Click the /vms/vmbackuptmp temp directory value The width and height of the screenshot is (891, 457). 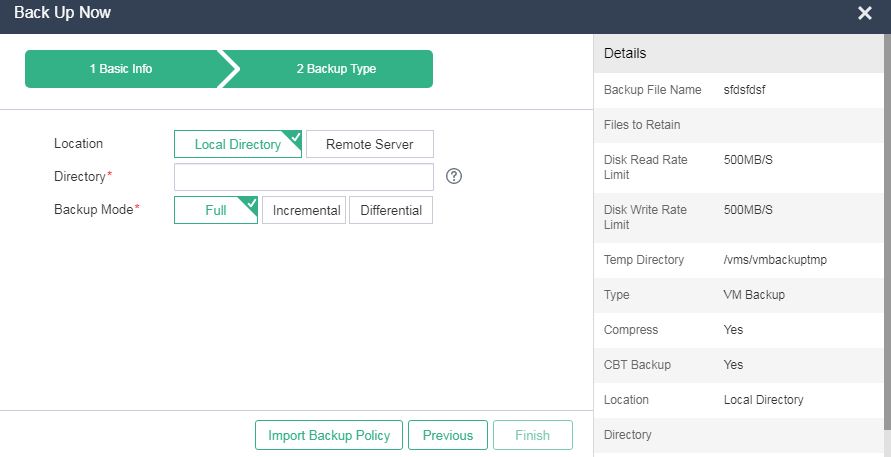coord(775,260)
